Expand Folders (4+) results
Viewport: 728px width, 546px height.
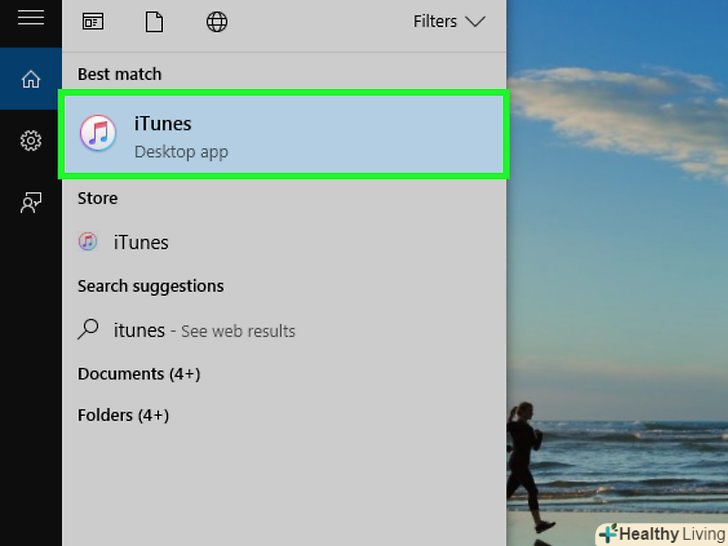123,415
